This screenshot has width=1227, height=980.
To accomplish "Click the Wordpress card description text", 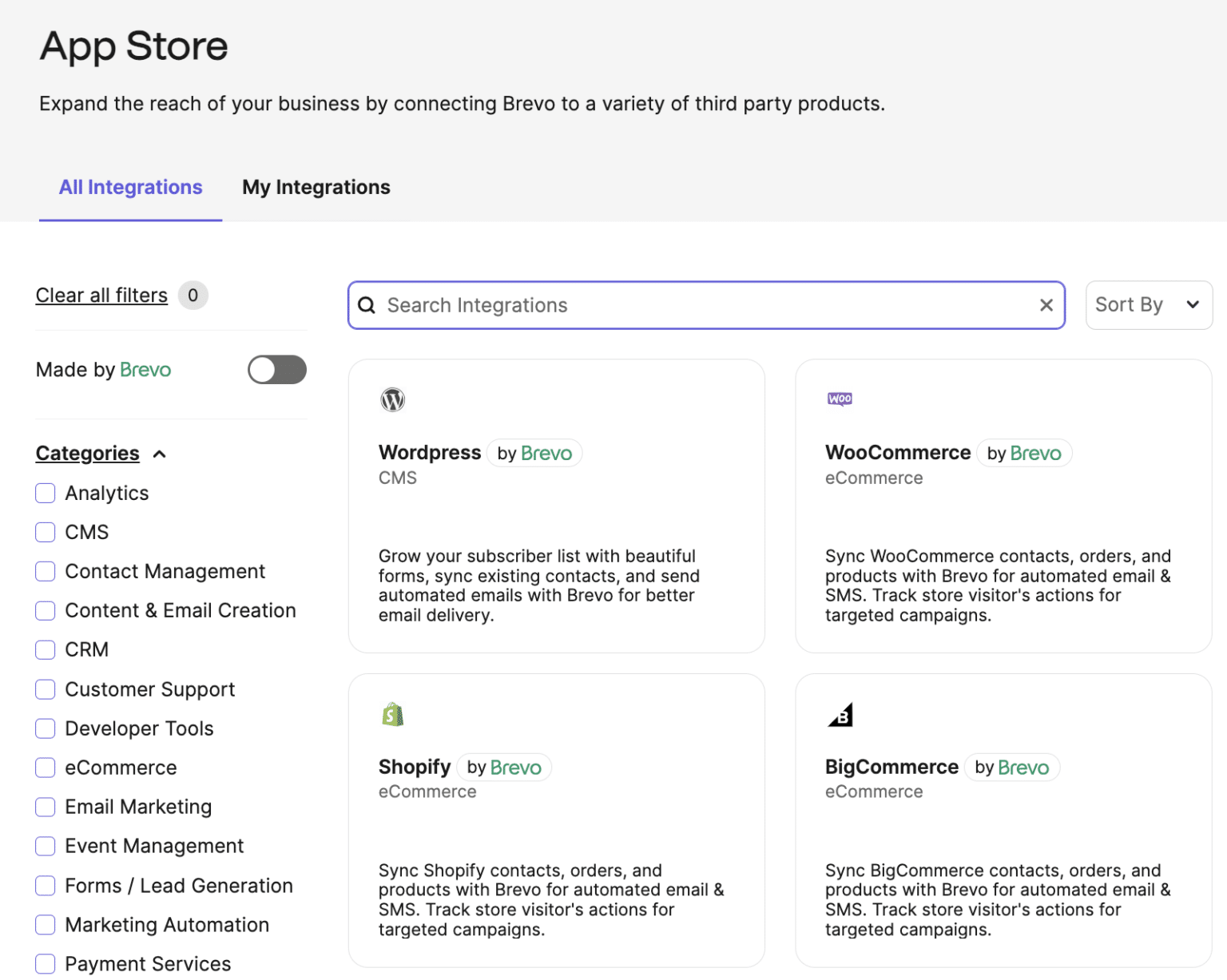I will (539, 585).
